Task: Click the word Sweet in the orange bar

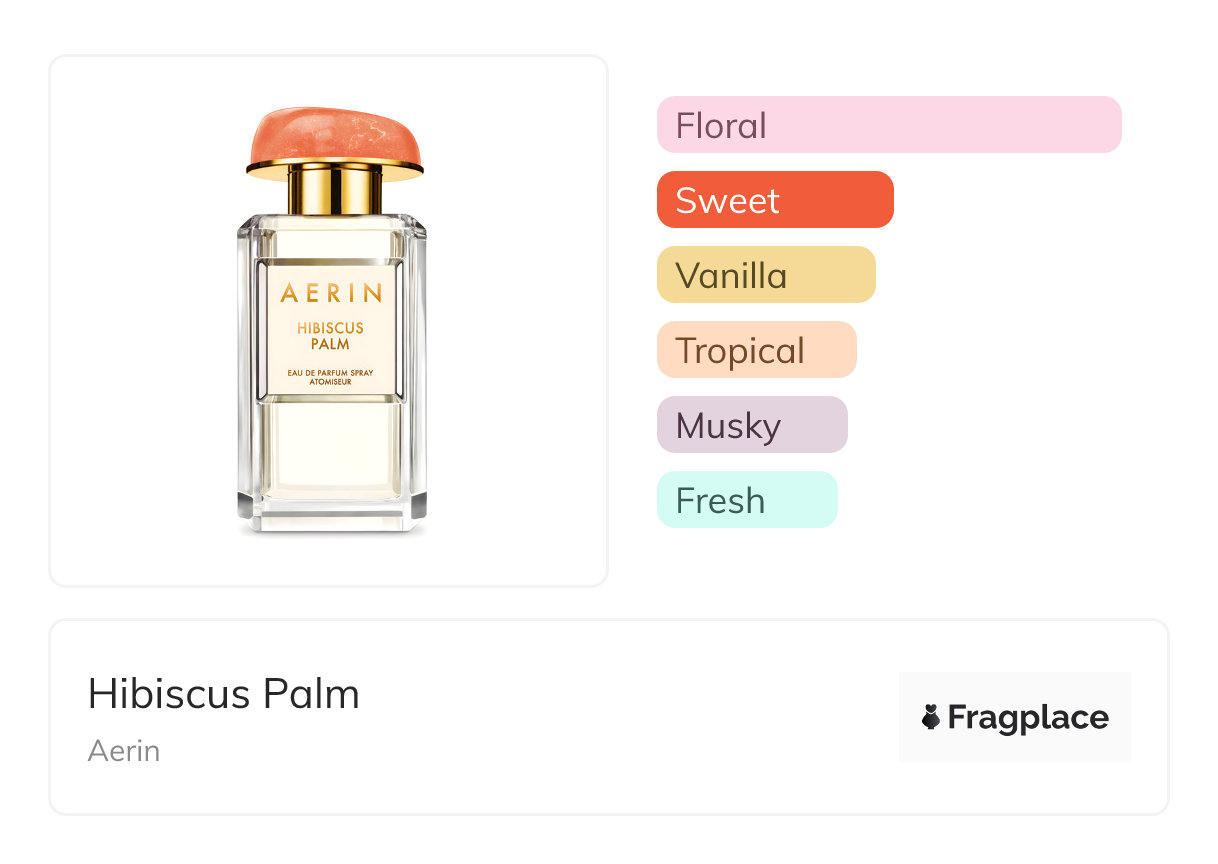Action: [x=727, y=201]
